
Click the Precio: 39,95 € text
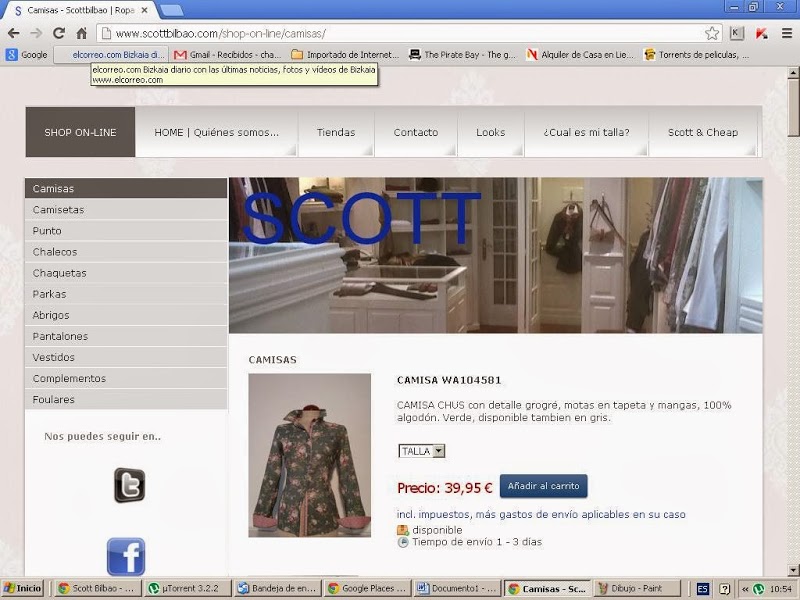coord(445,488)
